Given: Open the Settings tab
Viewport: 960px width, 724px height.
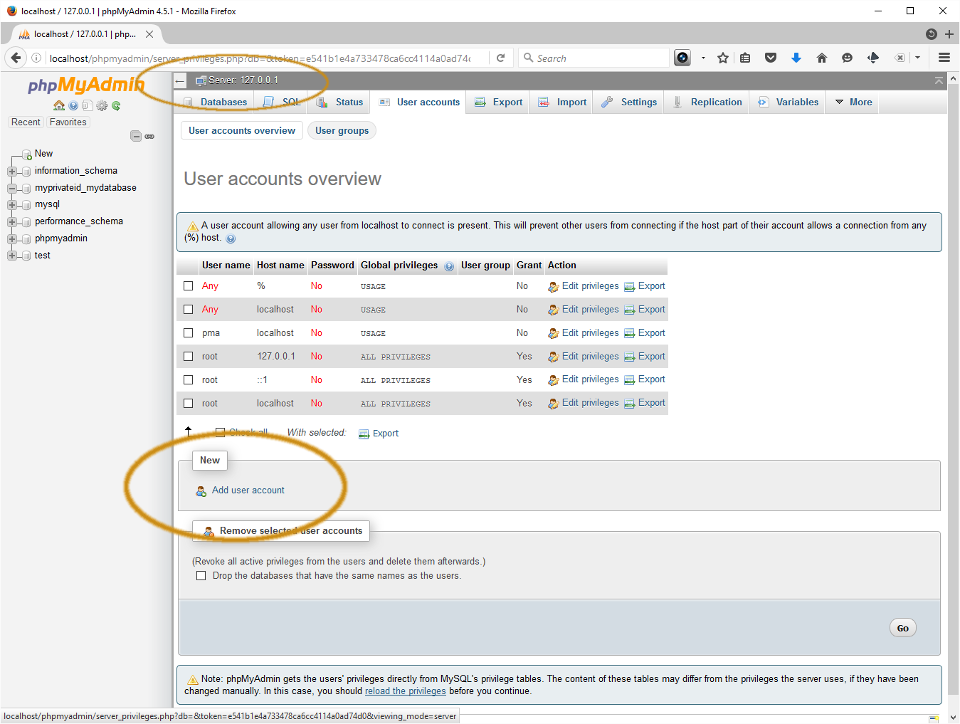Looking at the screenshot, I should click(x=629, y=102).
